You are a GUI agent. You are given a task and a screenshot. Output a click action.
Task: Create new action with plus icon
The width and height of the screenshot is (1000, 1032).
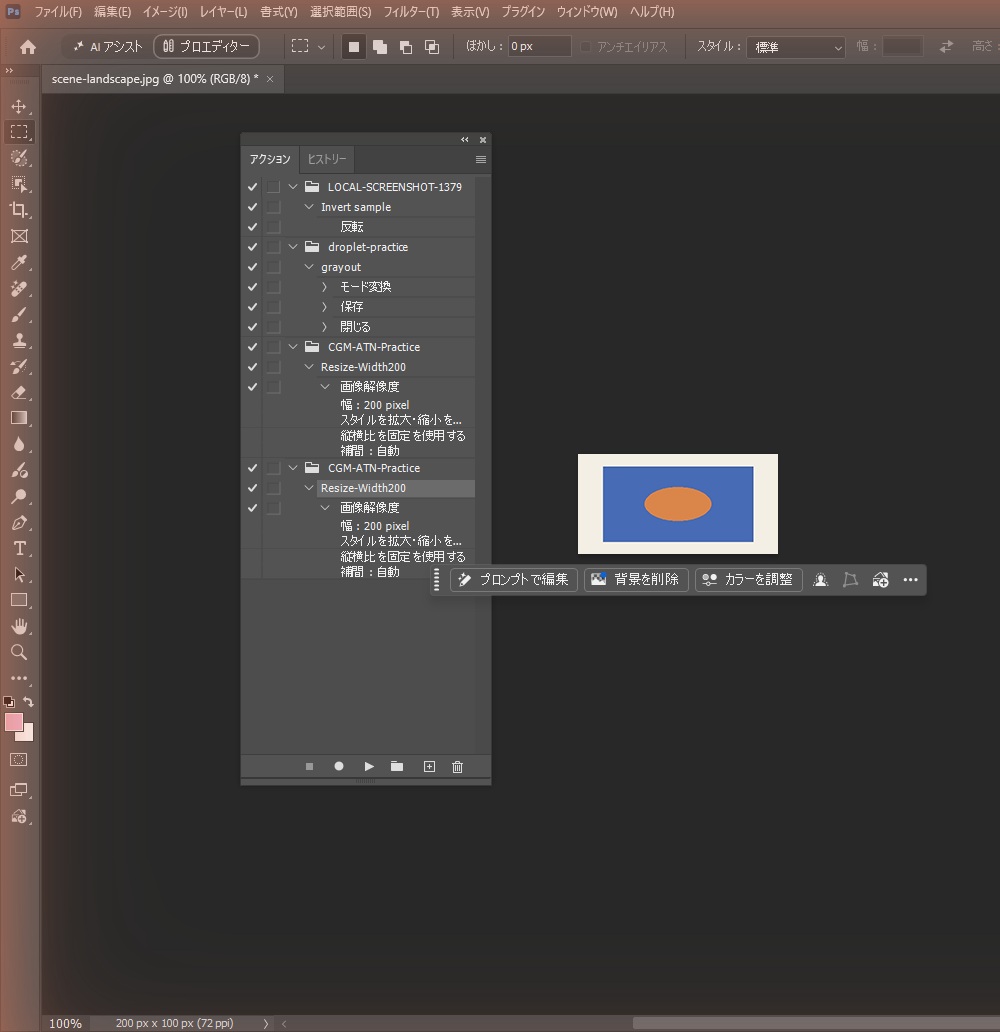click(x=429, y=767)
